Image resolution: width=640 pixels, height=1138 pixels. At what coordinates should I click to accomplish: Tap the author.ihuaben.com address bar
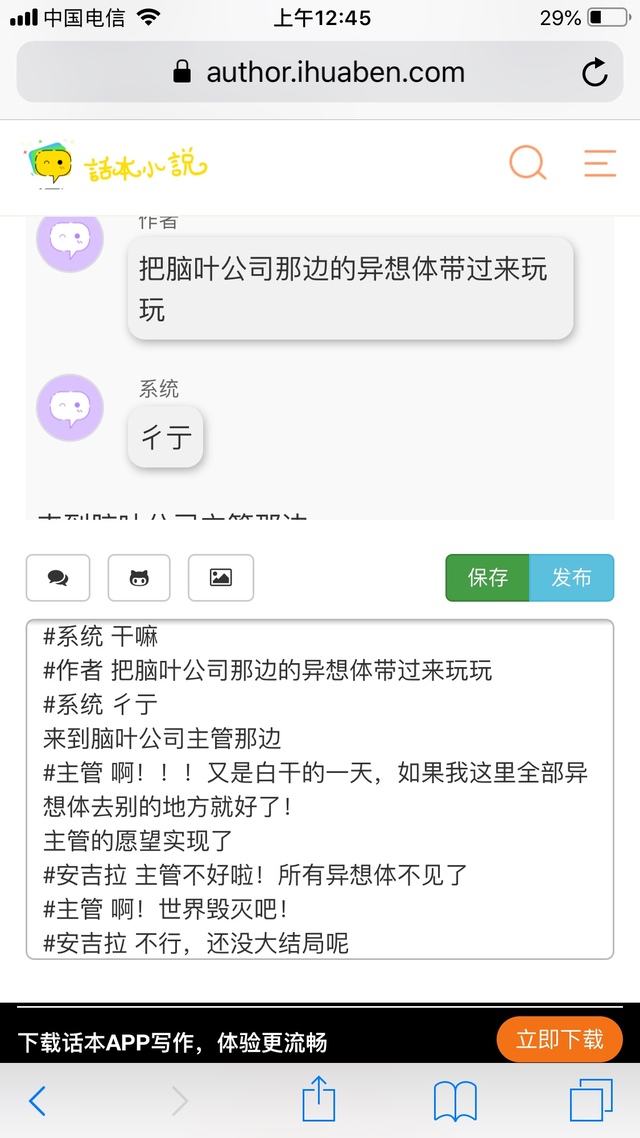point(320,72)
